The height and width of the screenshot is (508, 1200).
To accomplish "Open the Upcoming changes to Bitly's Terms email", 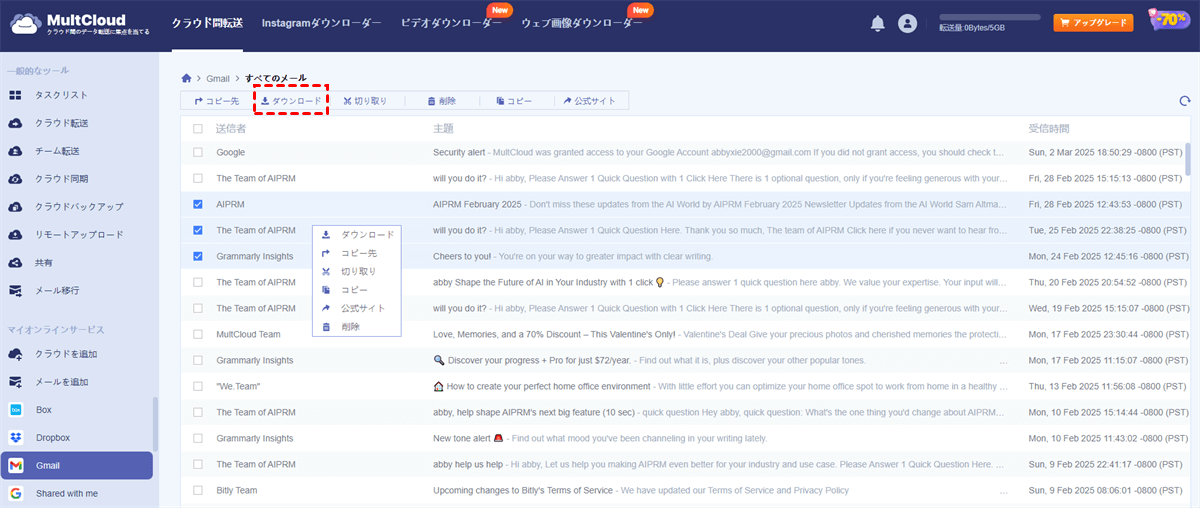I will tap(641, 490).
